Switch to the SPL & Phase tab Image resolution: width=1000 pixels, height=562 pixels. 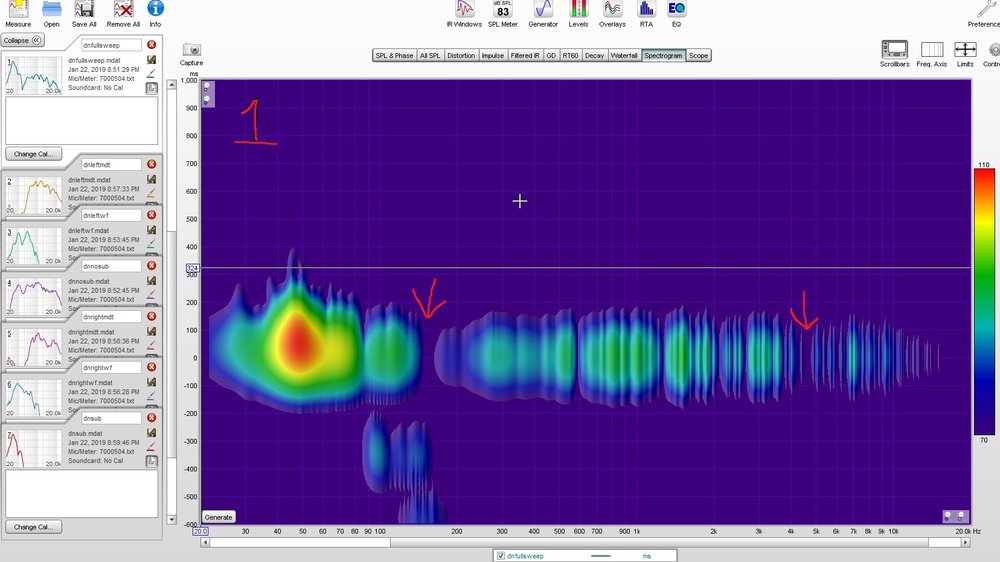394,55
